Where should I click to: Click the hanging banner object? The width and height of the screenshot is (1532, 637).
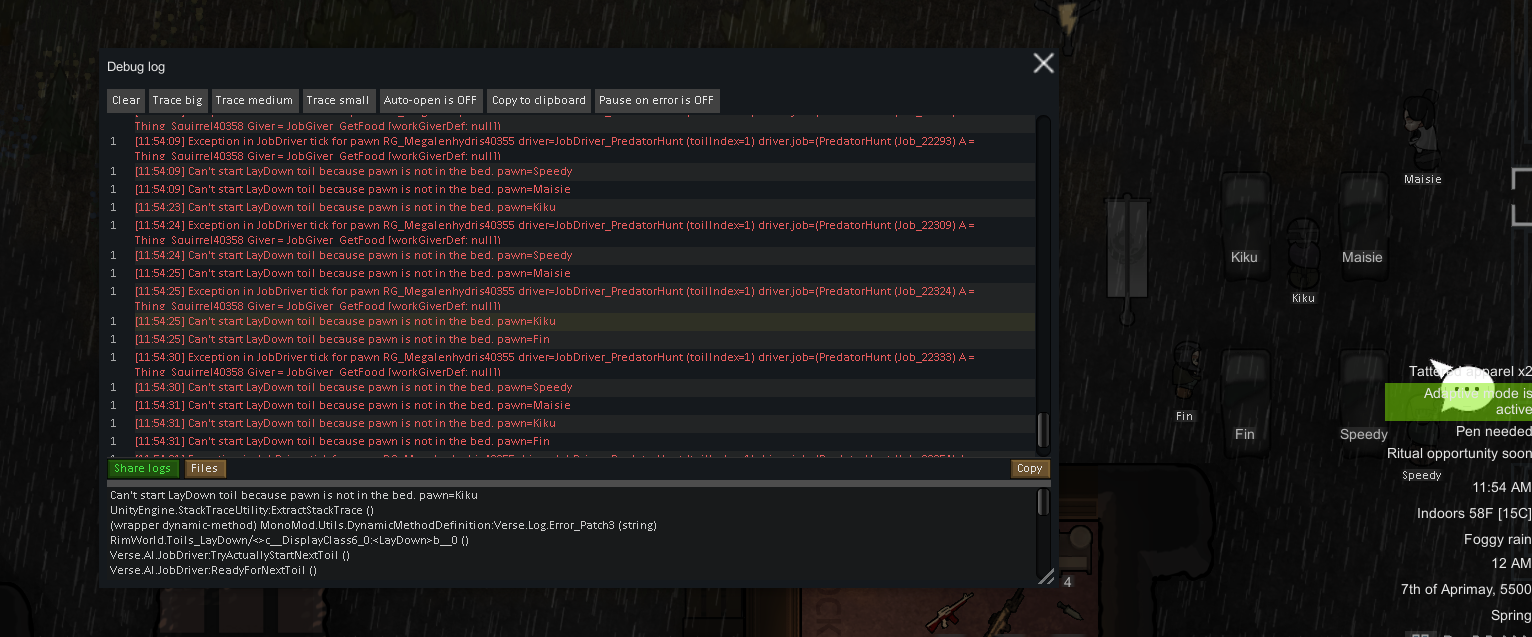1127,259
